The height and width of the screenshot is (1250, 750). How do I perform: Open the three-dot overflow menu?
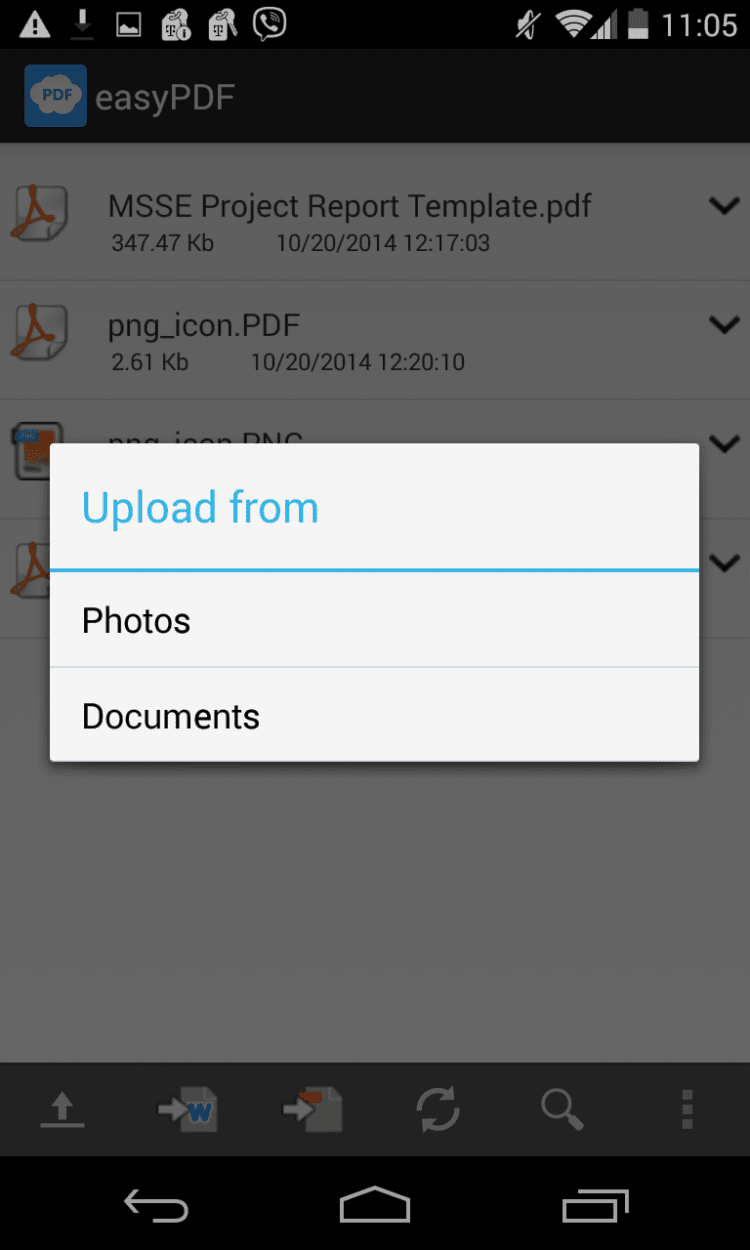click(687, 1110)
